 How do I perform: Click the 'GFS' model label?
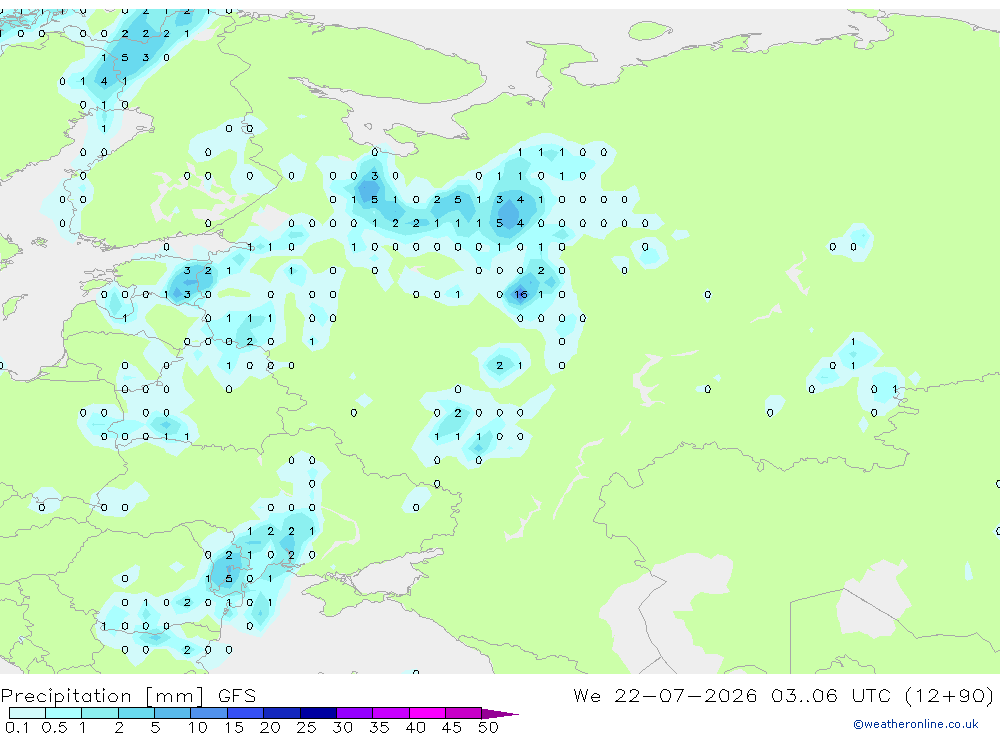[237, 695]
